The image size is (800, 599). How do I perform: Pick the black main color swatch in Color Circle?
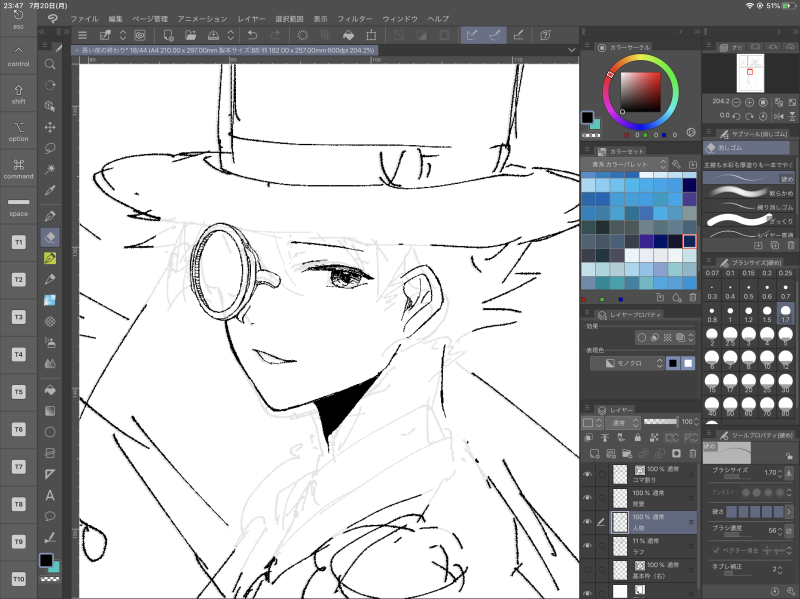coord(587,117)
